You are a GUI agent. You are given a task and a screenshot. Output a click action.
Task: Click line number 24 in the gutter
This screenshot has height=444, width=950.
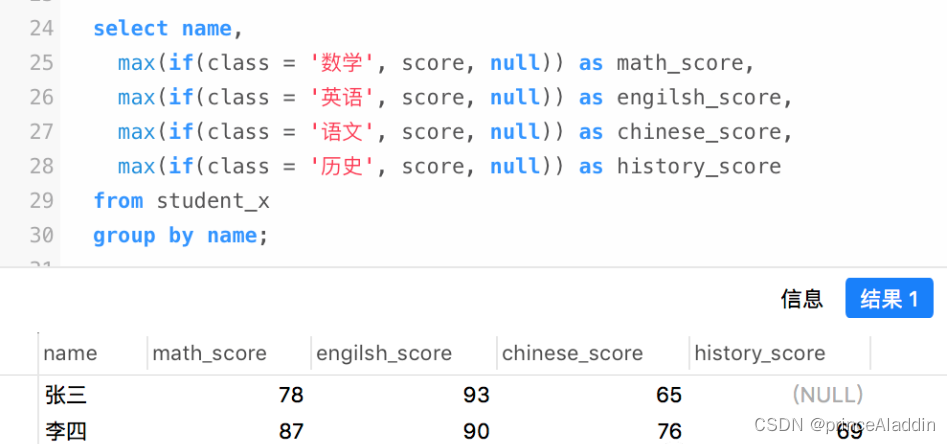point(41,28)
